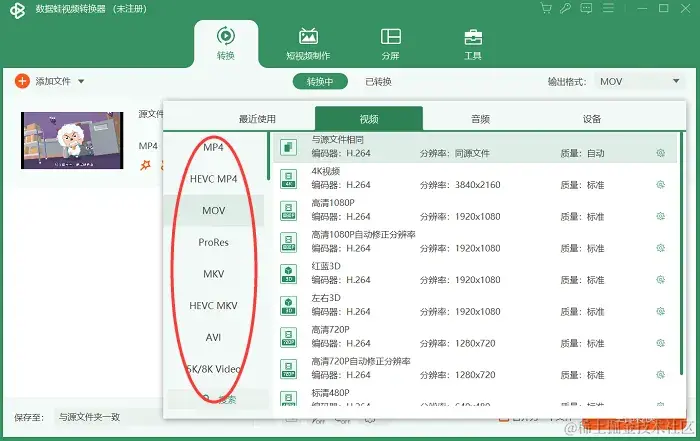Screen dimensions: 700x441
Task: Choose HEVC MKV in the format list
Action: pyautogui.click(x=213, y=306)
